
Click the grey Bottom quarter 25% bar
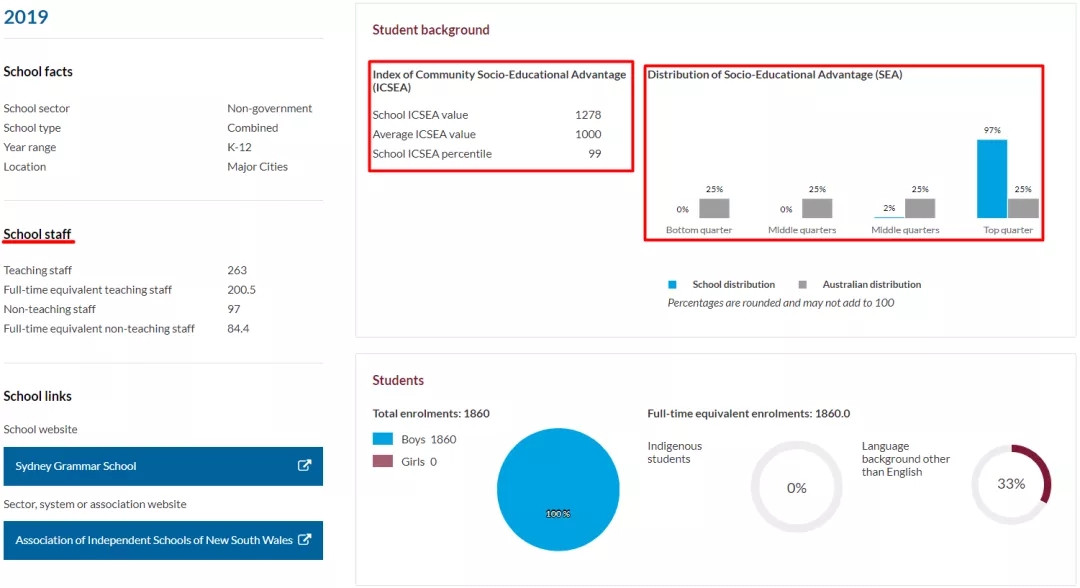pos(714,208)
